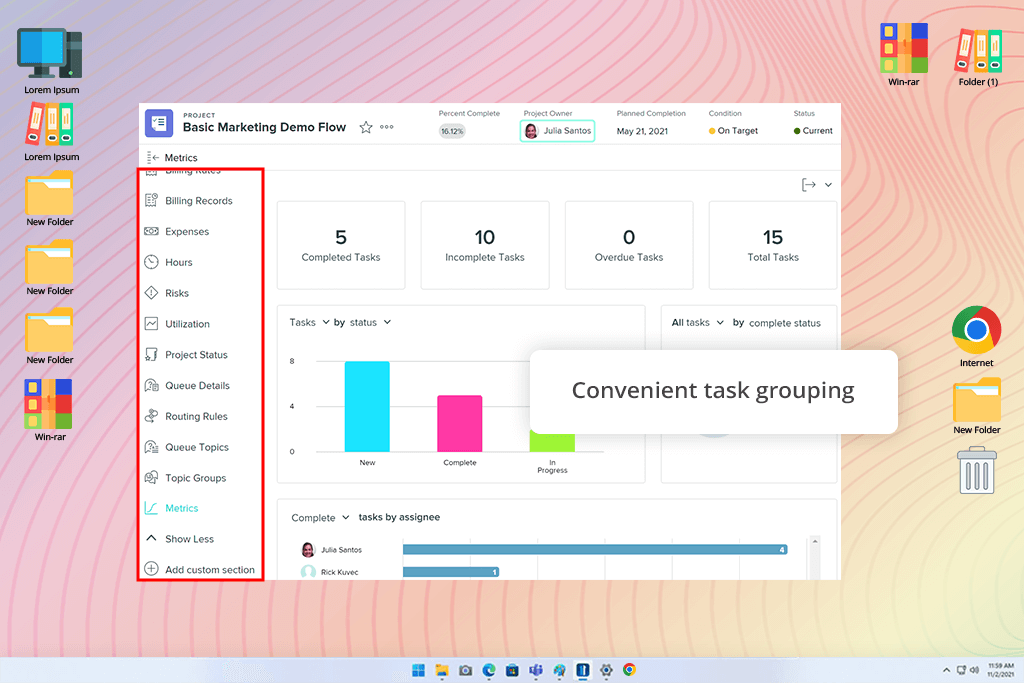Open the 5 Completed Tasks card
1024x683 pixels.
(x=341, y=245)
